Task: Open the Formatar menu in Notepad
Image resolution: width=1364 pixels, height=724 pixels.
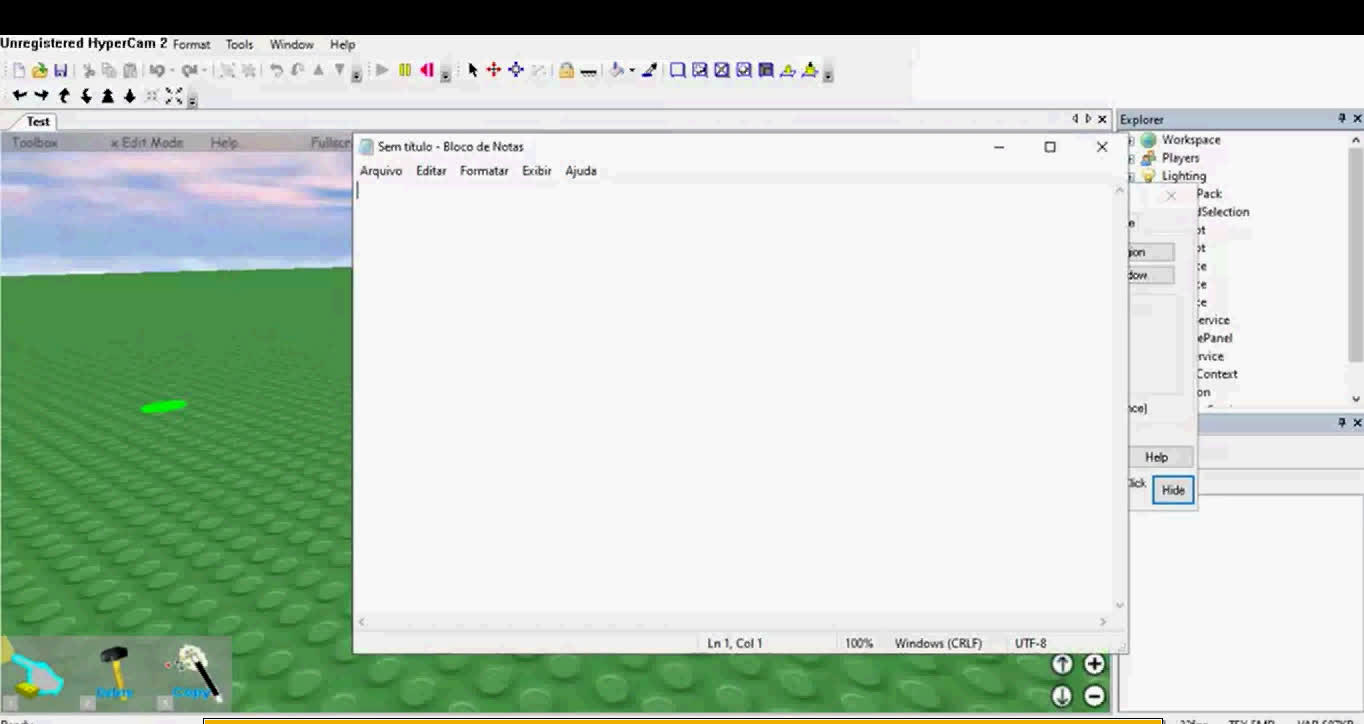Action: tap(484, 171)
